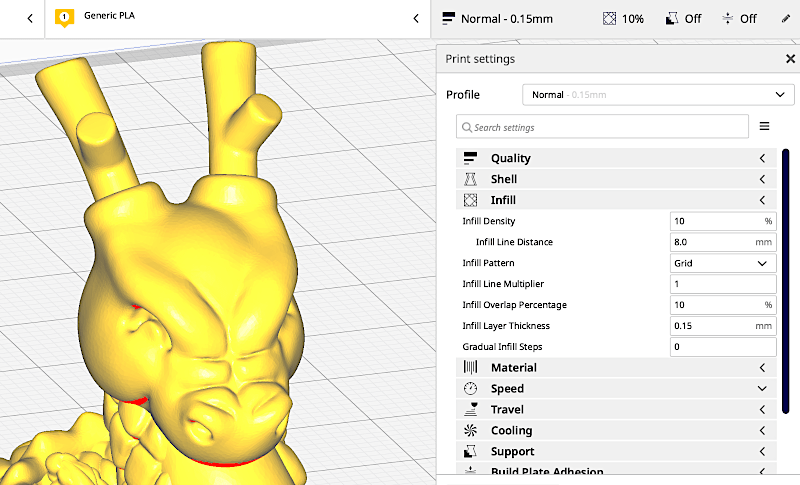The image size is (800, 485).
Task: Click the support Off indicator icon in header
Action: pos(672,19)
